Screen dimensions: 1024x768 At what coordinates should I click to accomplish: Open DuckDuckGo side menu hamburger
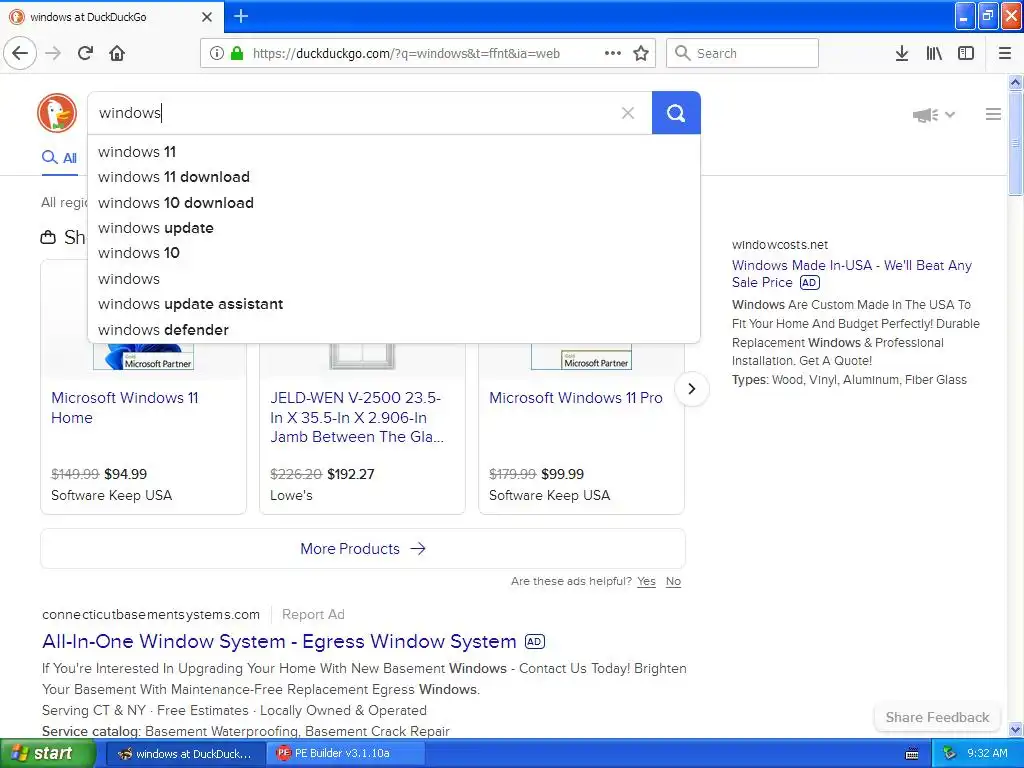pos(993,114)
